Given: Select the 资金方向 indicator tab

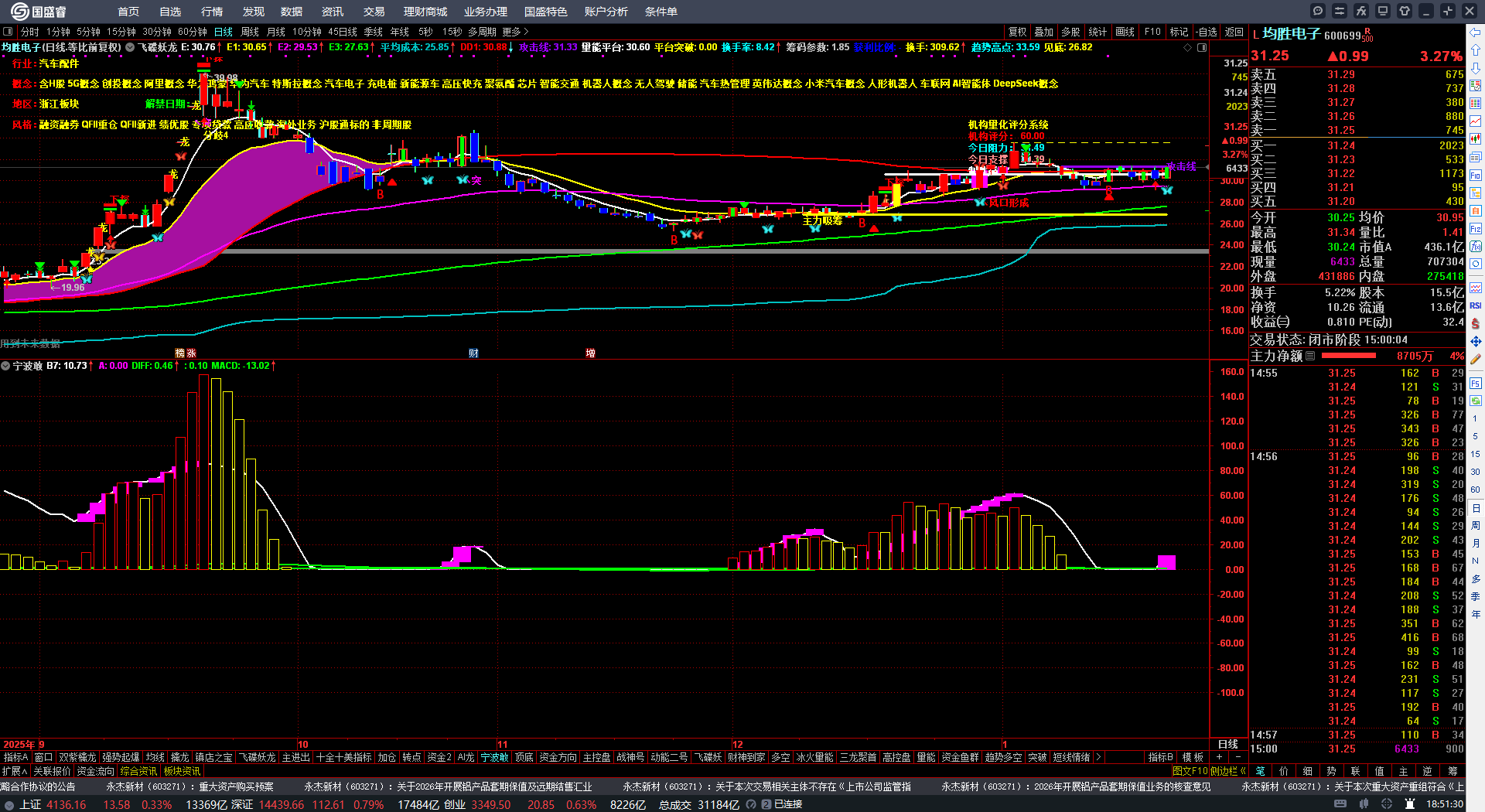Looking at the screenshot, I should (x=558, y=757).
